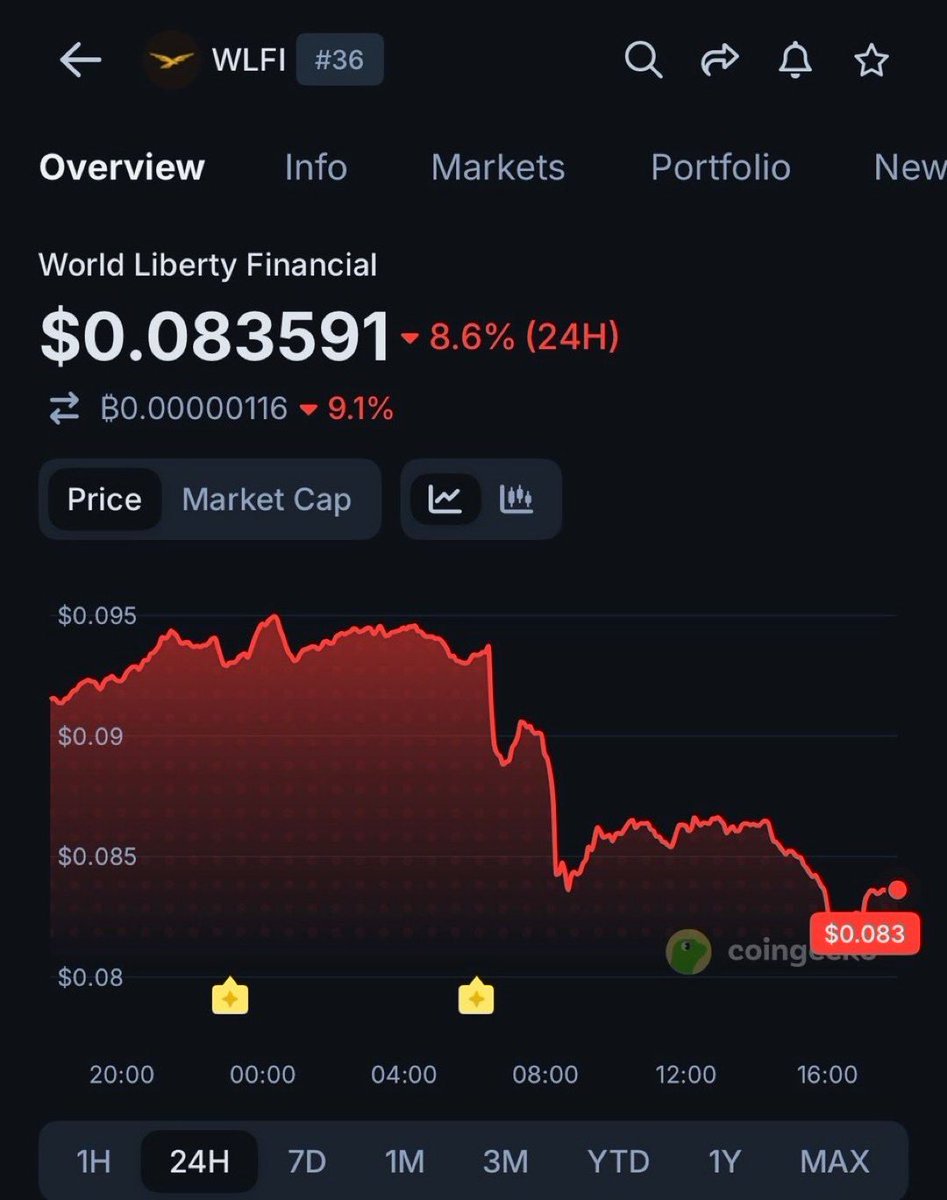Add WLFI to favorites star

point(871,61)
